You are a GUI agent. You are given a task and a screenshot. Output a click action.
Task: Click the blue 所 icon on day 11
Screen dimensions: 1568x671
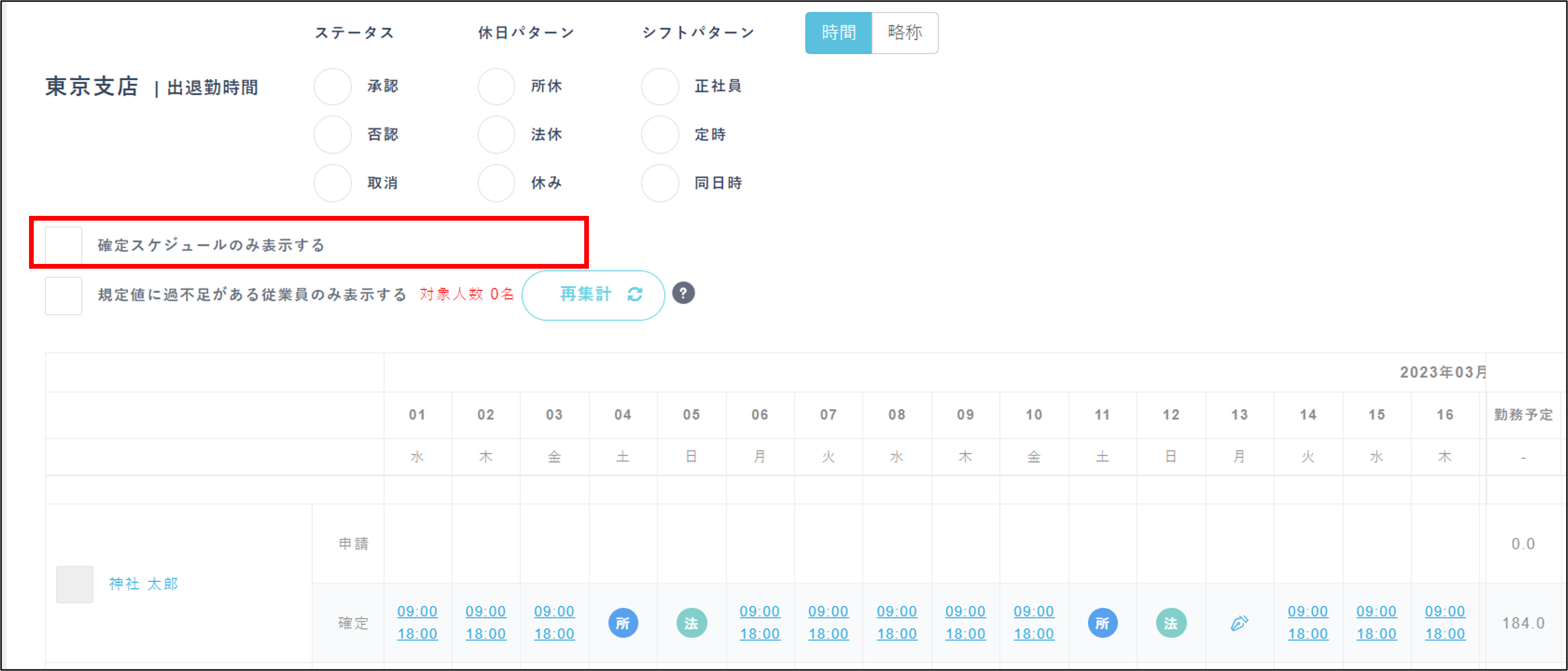click(1102, 623)
